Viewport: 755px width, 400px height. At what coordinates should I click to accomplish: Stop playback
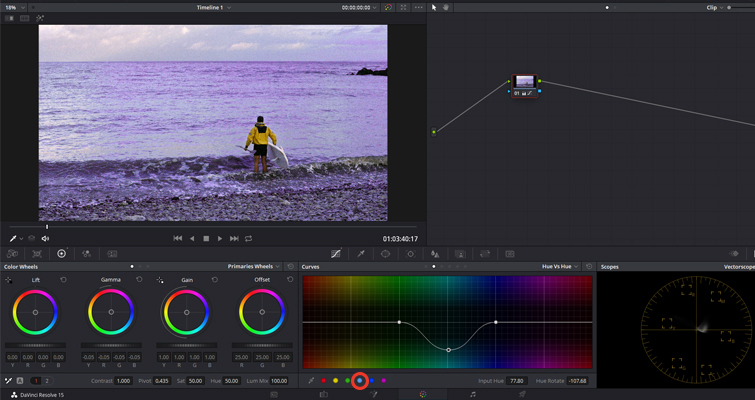coord(206,239)
